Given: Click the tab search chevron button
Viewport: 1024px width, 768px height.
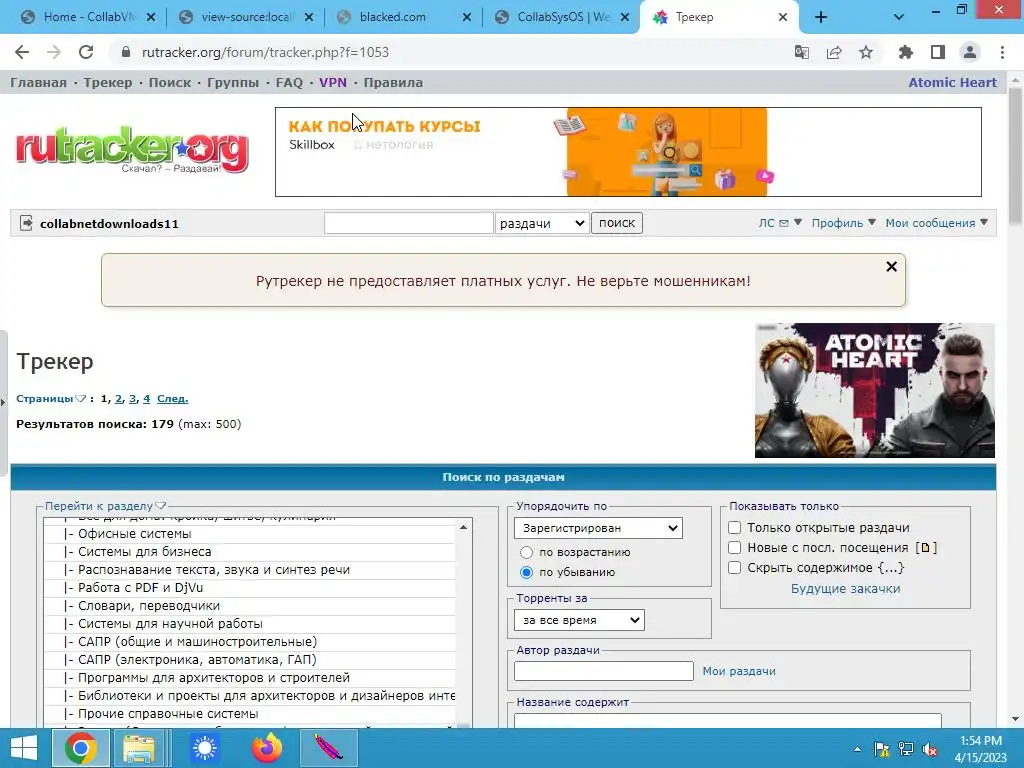Looking at the screenshot, I should [899, 18].
